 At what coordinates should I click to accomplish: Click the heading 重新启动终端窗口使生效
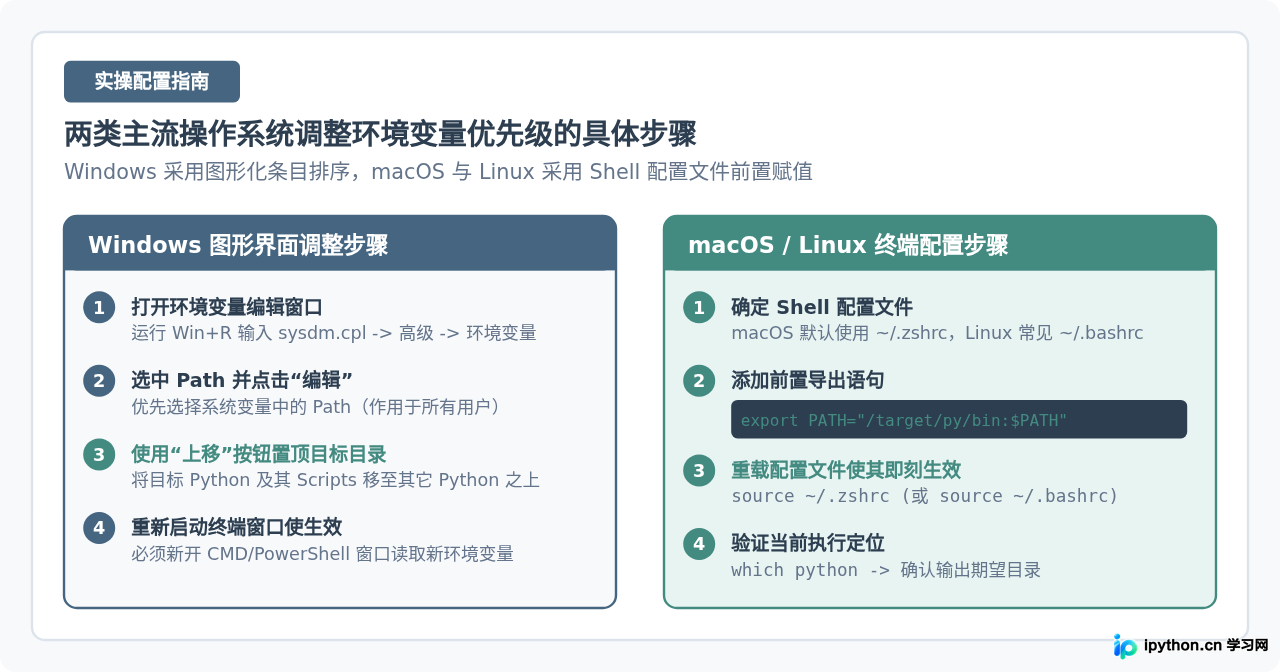tap(237, 527)
